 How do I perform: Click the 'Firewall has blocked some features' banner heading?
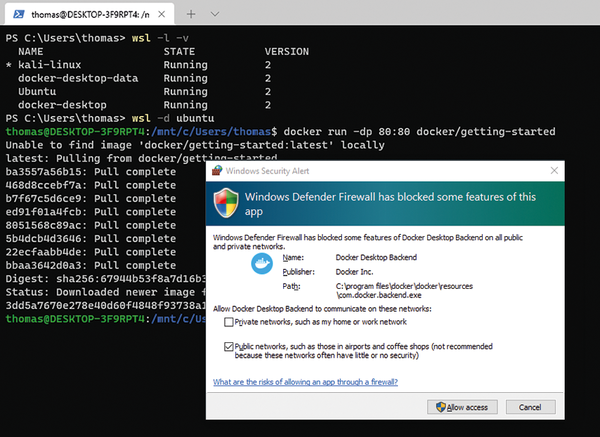point(390,204)
